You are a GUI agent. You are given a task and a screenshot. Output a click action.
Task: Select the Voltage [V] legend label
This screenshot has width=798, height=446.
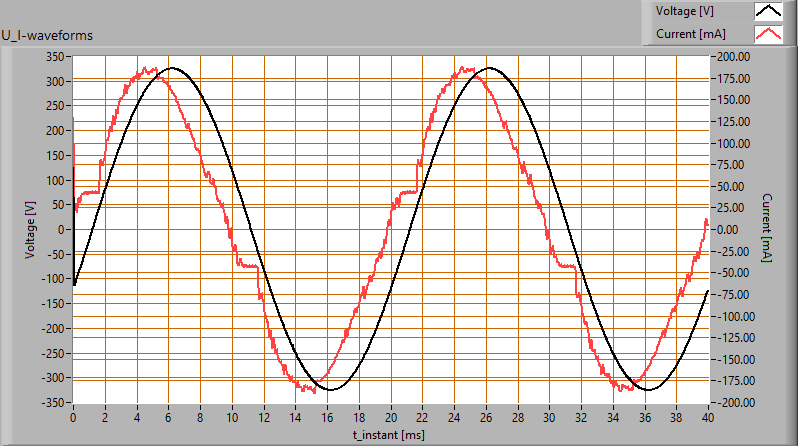pos(684,12)
